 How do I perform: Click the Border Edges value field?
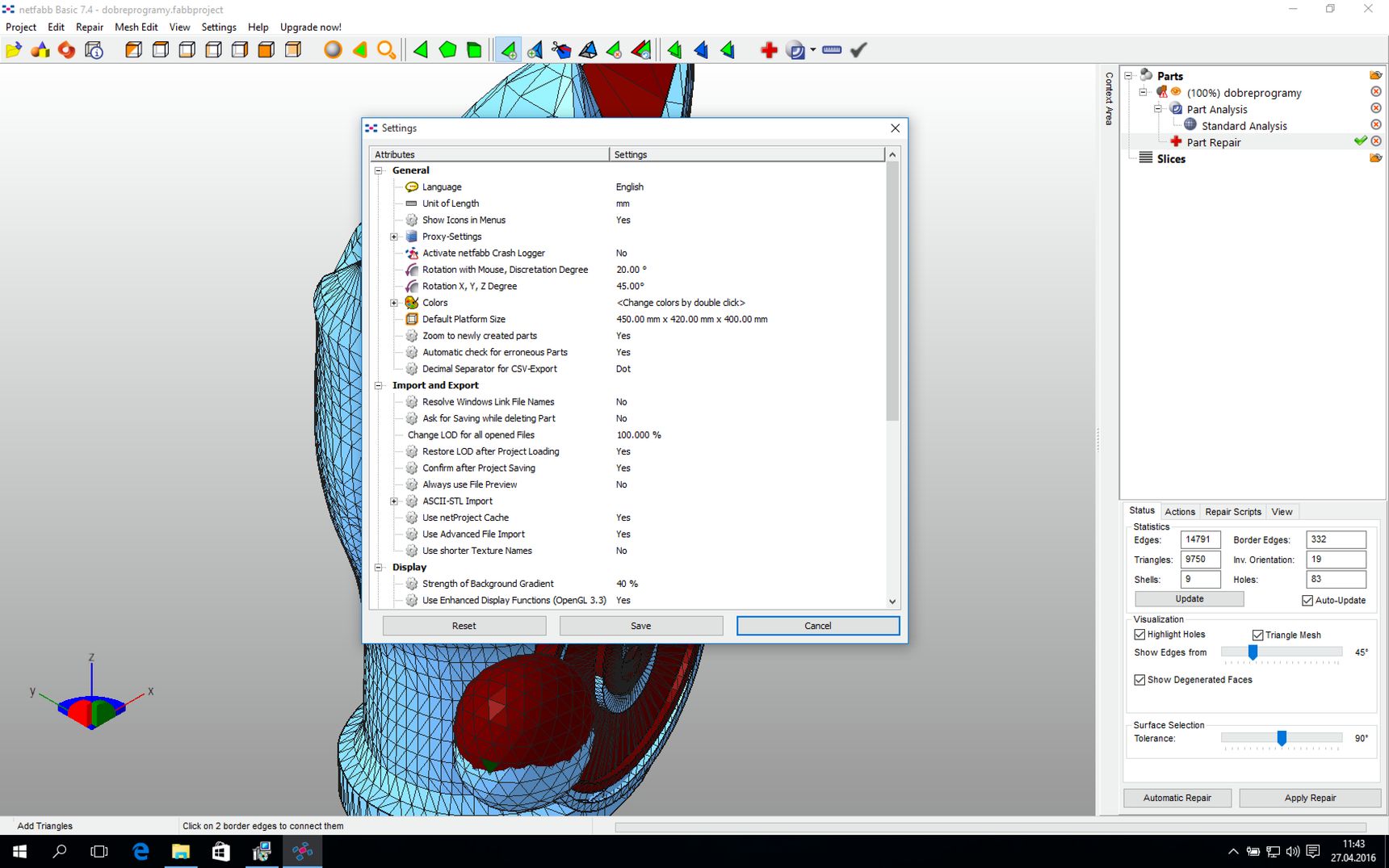pyautogui.click(x=1336, y=539)
